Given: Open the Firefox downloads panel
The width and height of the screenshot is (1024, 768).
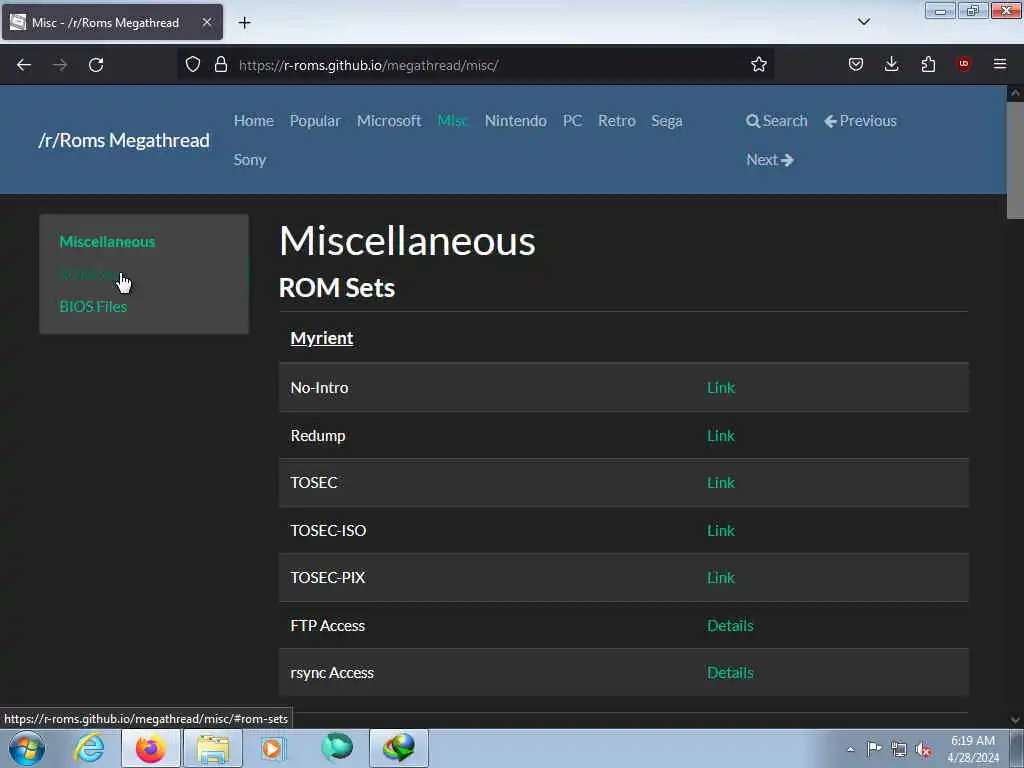Looking at the screenshot, I should [891, 65].
